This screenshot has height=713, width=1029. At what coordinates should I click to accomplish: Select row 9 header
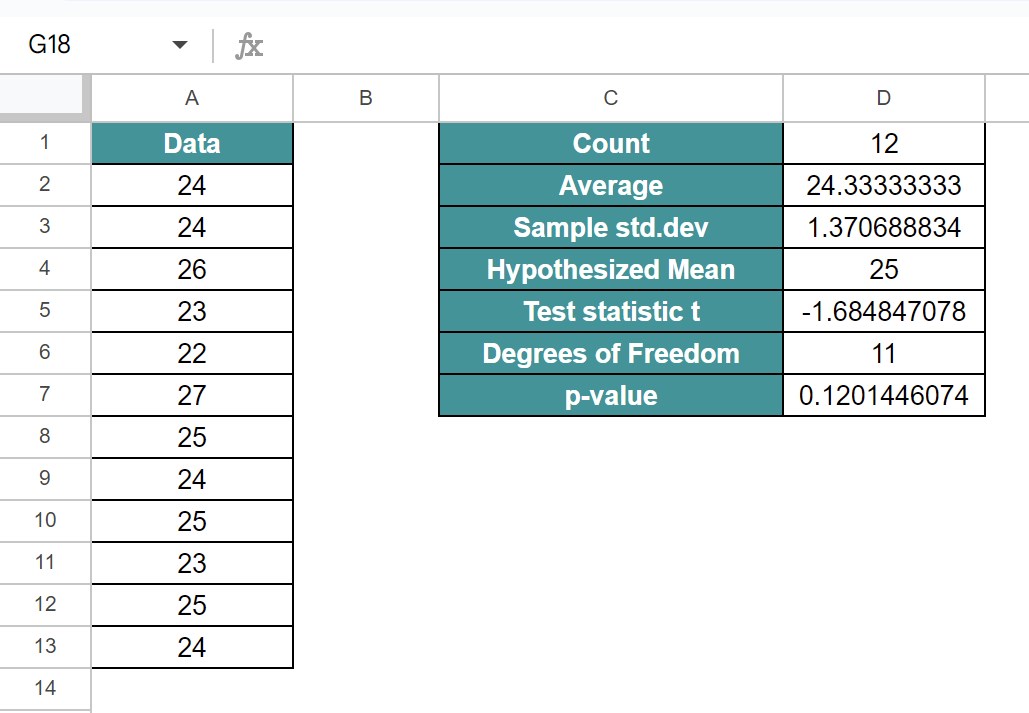45,479
